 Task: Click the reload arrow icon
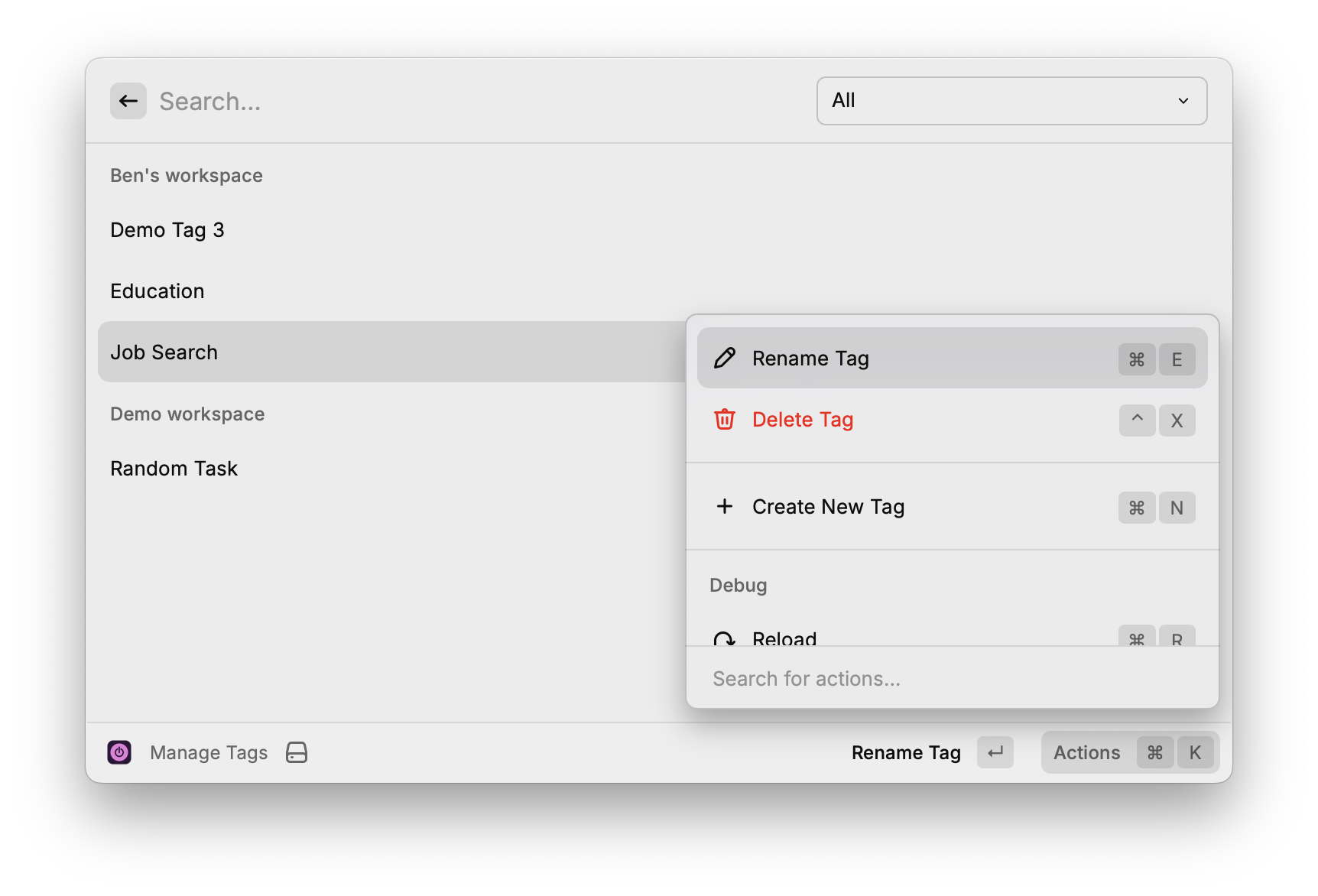[x=724, y=638]
